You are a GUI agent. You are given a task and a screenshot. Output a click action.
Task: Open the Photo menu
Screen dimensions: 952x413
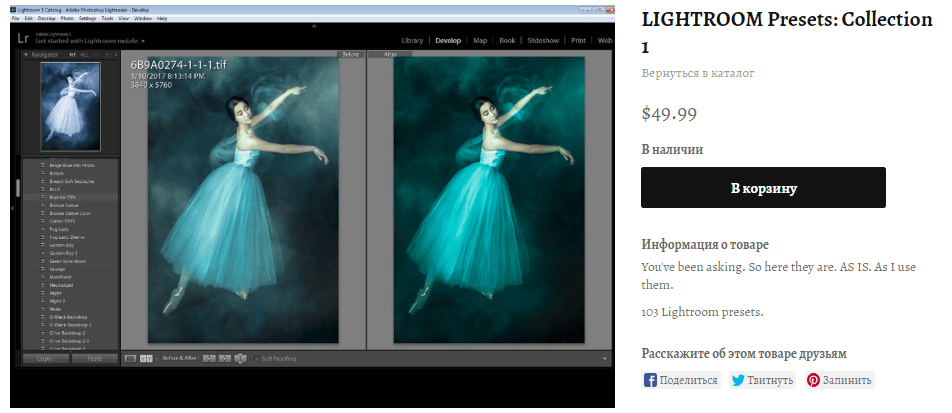click(x=67, y=18)
